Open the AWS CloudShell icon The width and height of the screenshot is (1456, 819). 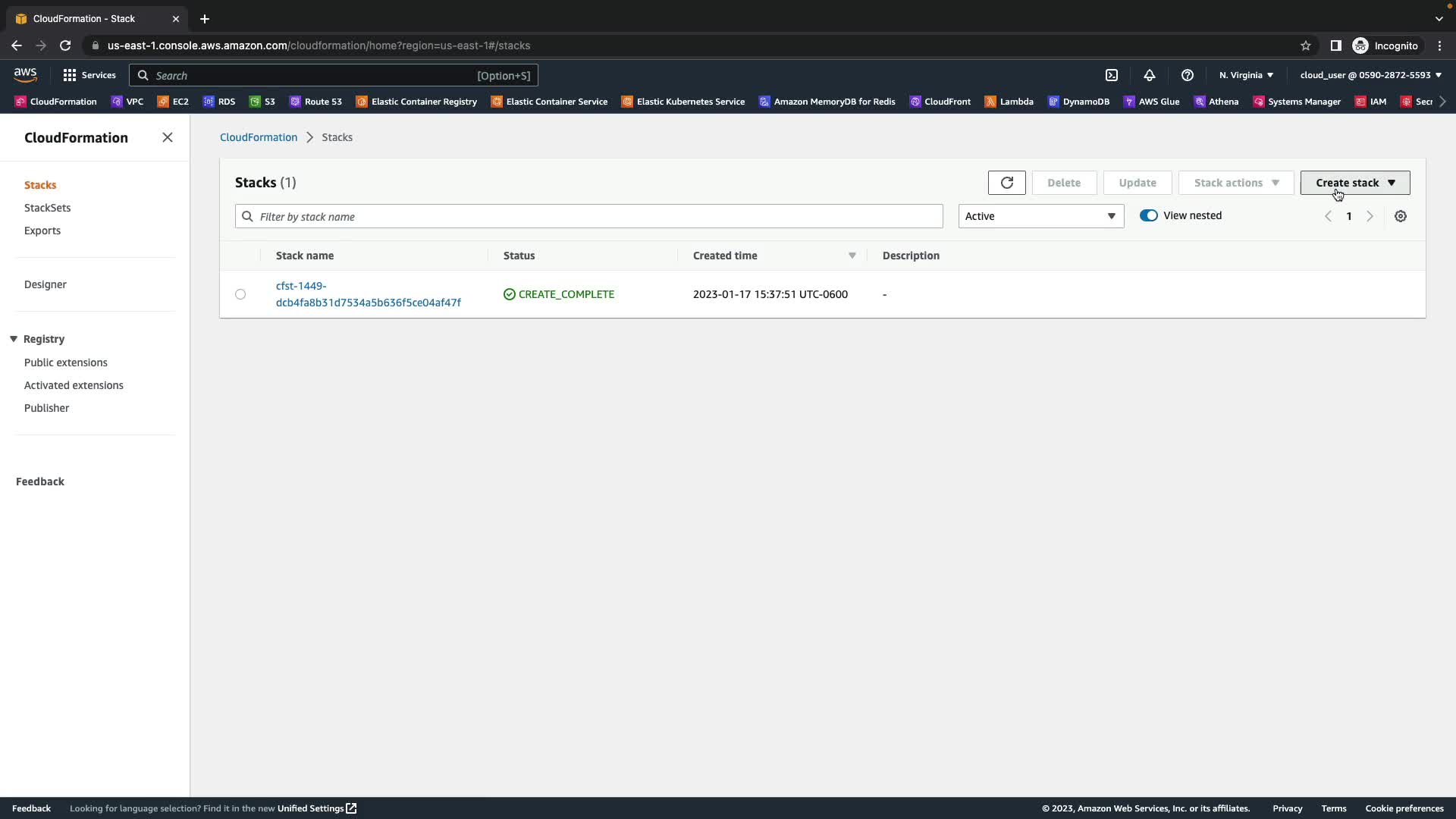click(1111, 75)
